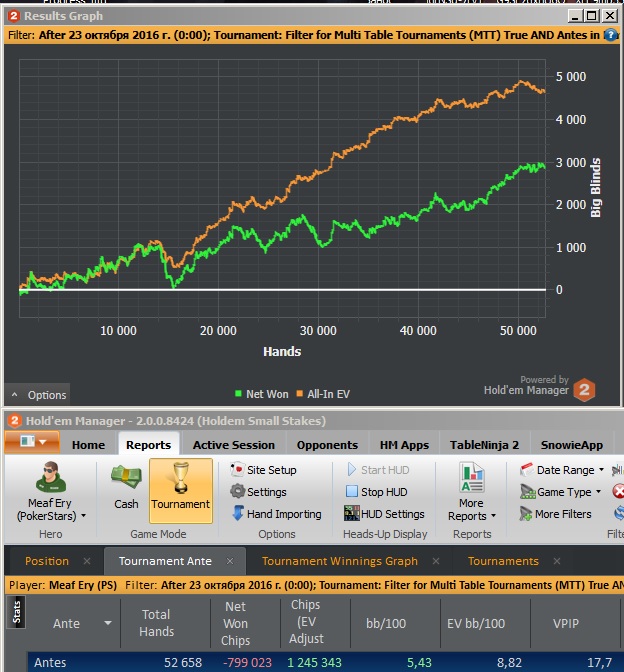Open the Tournaments report tab
The width and height of the screenshot is (624, 672).
click(503, 561)
